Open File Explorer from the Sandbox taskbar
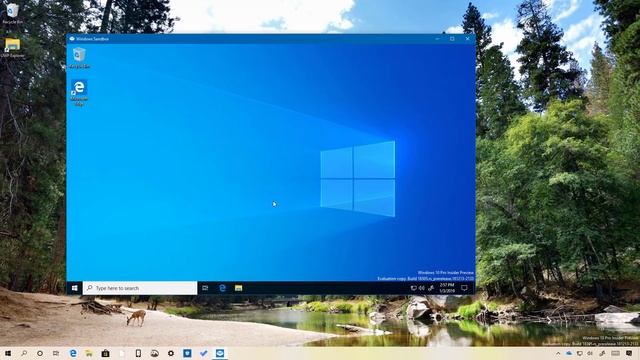The image size is (640, 360). [238, 288]
